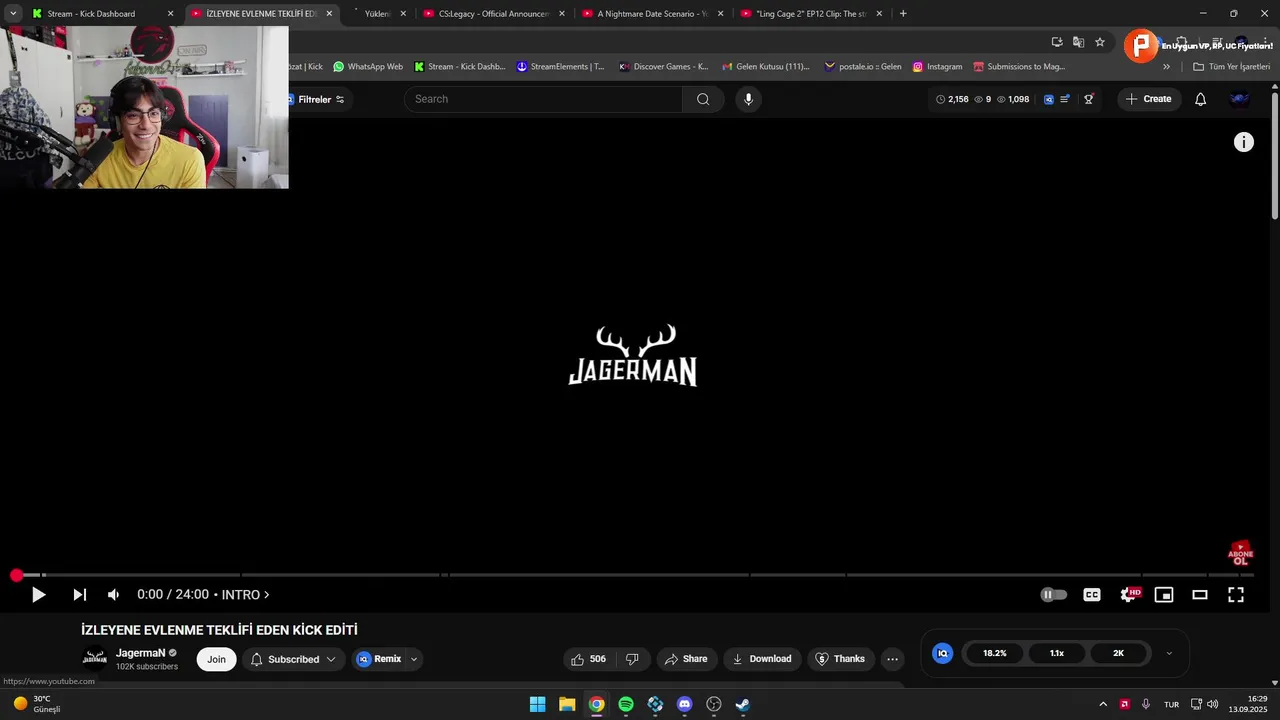Image resolution: width=1280 pixels, height=720 pixels.
Task: Show more bookmarks chevron
Action: point(1166,67)
